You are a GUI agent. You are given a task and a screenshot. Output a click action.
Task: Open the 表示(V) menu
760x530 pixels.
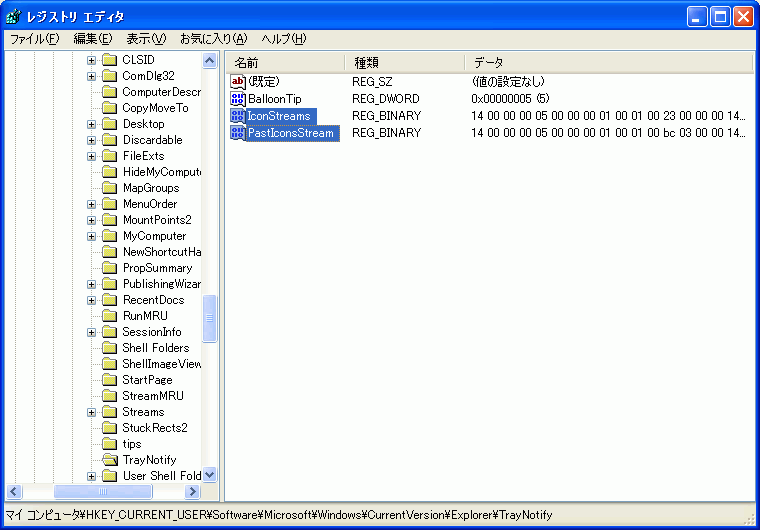146,39
